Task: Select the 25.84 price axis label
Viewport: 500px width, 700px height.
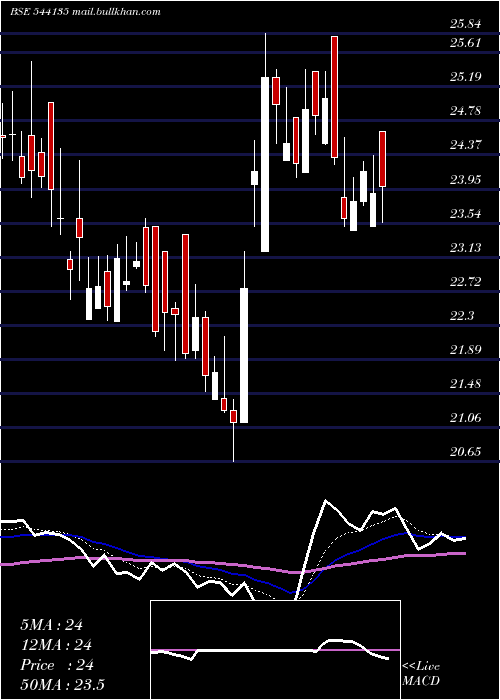Action: [x=466, y=24]
